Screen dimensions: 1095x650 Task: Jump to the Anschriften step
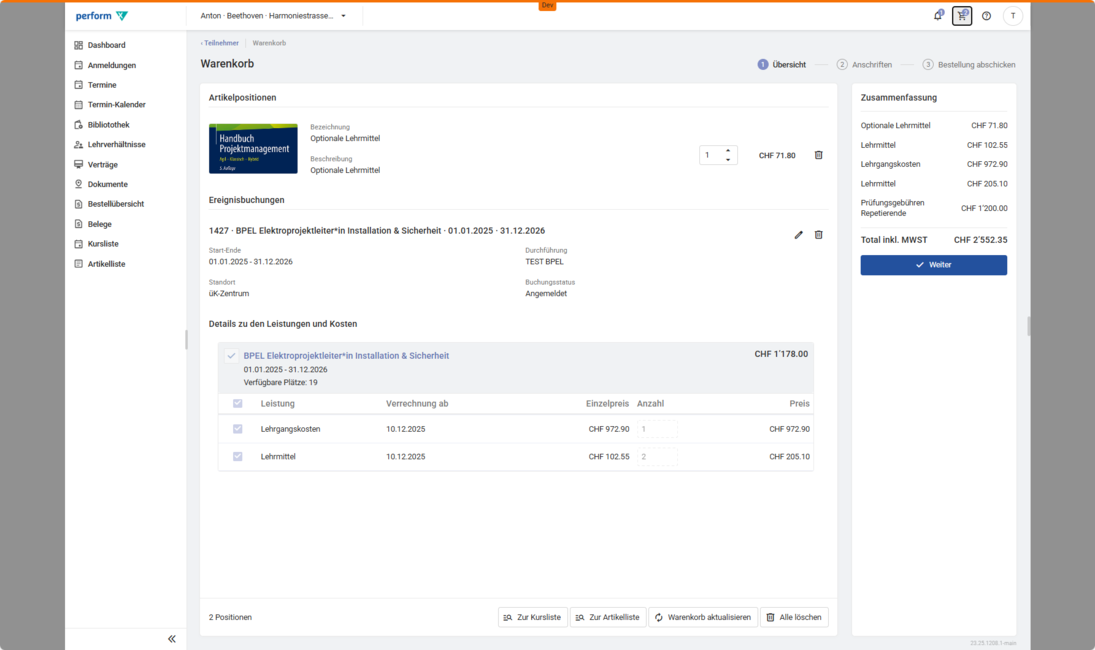click(864, 64)
